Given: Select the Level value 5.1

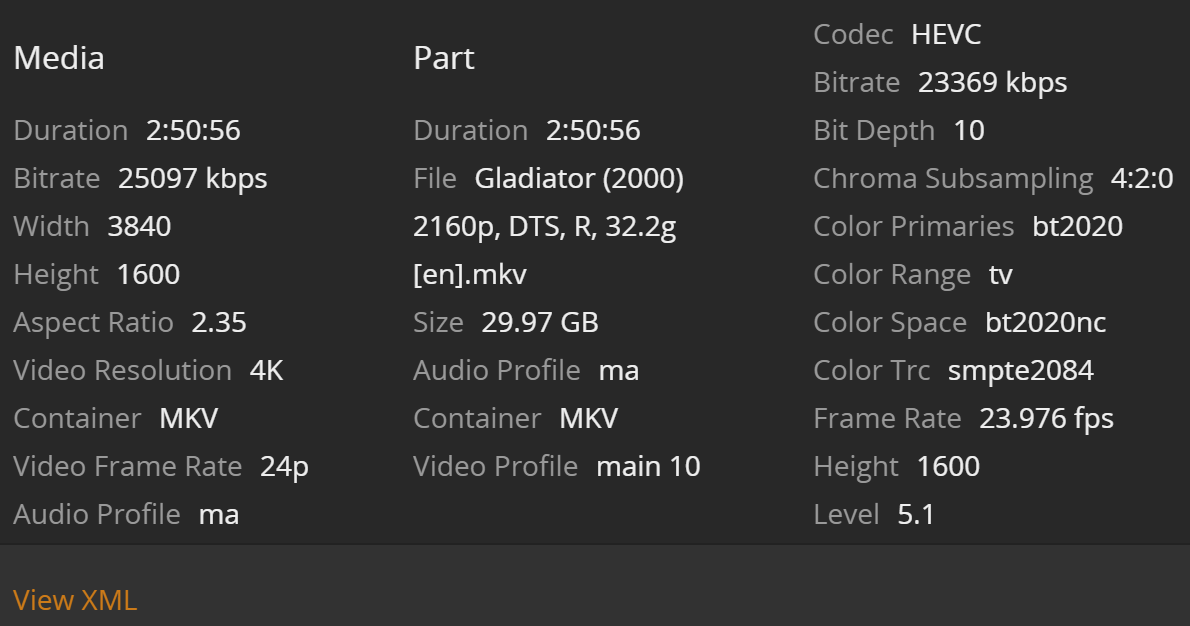Looking at the screenshot, I should coord(916,515).
